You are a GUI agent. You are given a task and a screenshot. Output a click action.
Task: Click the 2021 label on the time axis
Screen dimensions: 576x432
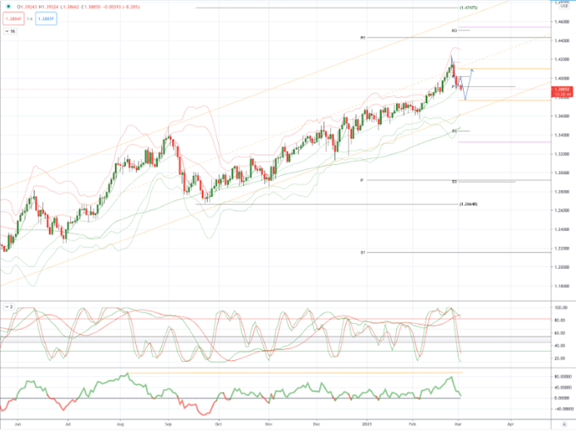[x=366, y=424]
